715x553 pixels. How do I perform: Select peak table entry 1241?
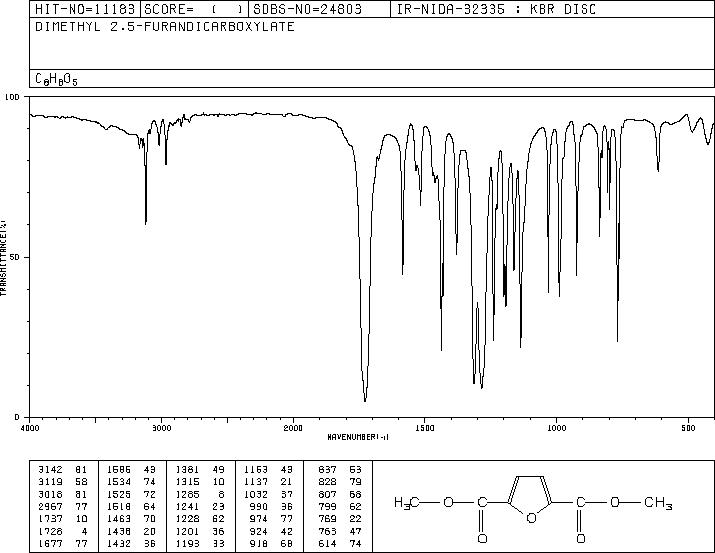(201, 506)
